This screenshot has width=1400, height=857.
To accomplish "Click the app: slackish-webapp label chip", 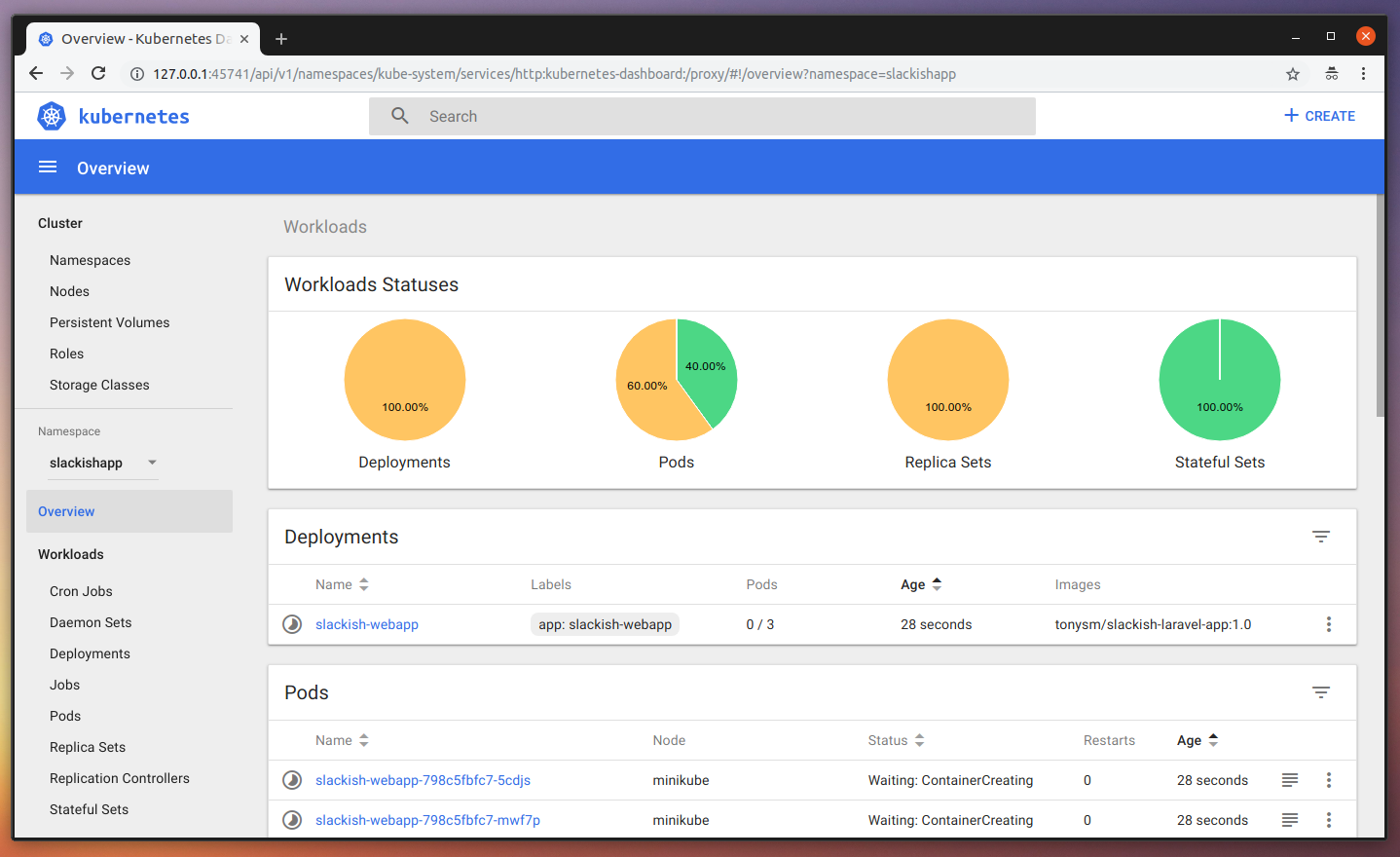I will coord(605,624).
